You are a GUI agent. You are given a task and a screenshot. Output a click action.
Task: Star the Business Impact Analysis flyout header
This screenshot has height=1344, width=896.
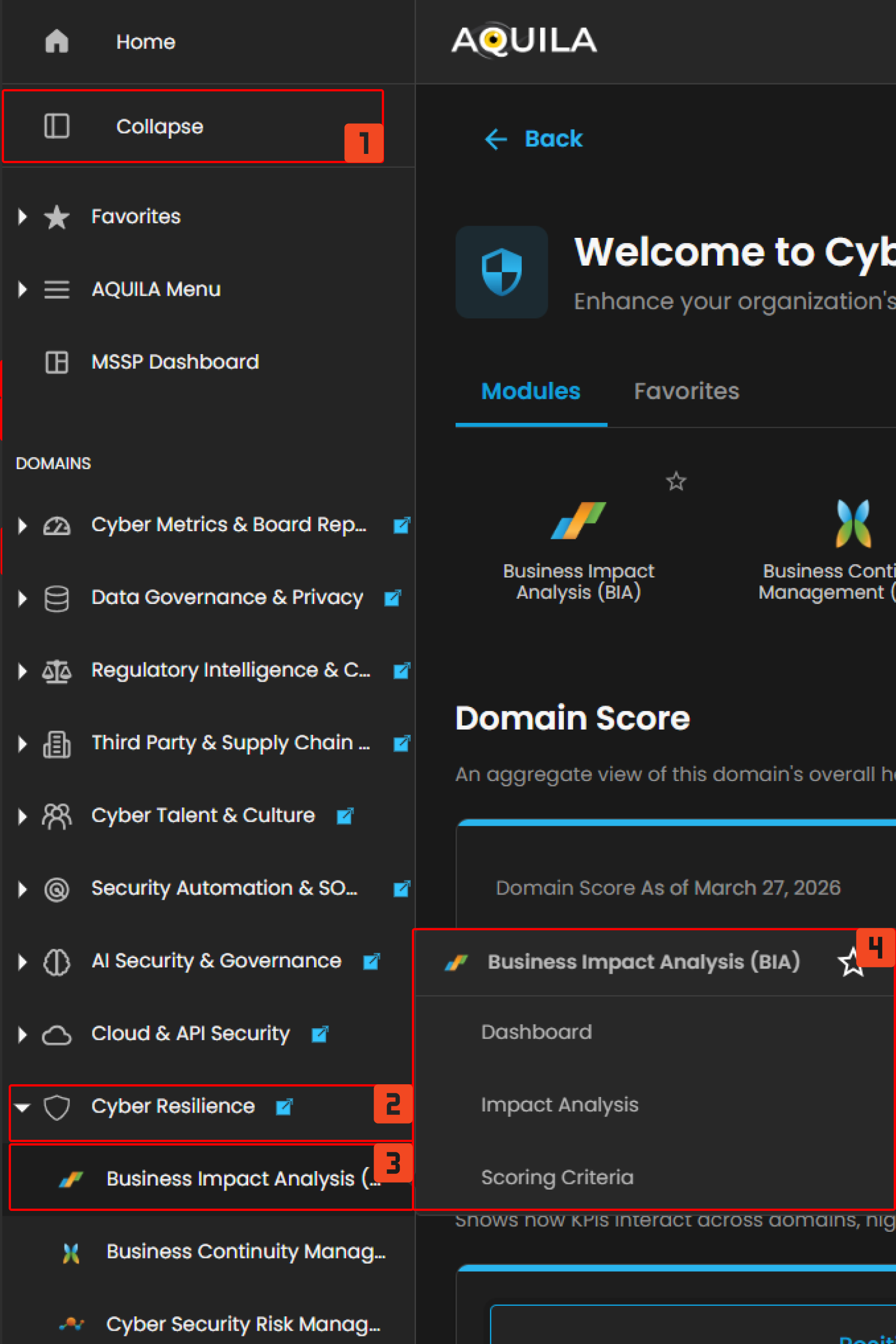(x=851, y=962)
